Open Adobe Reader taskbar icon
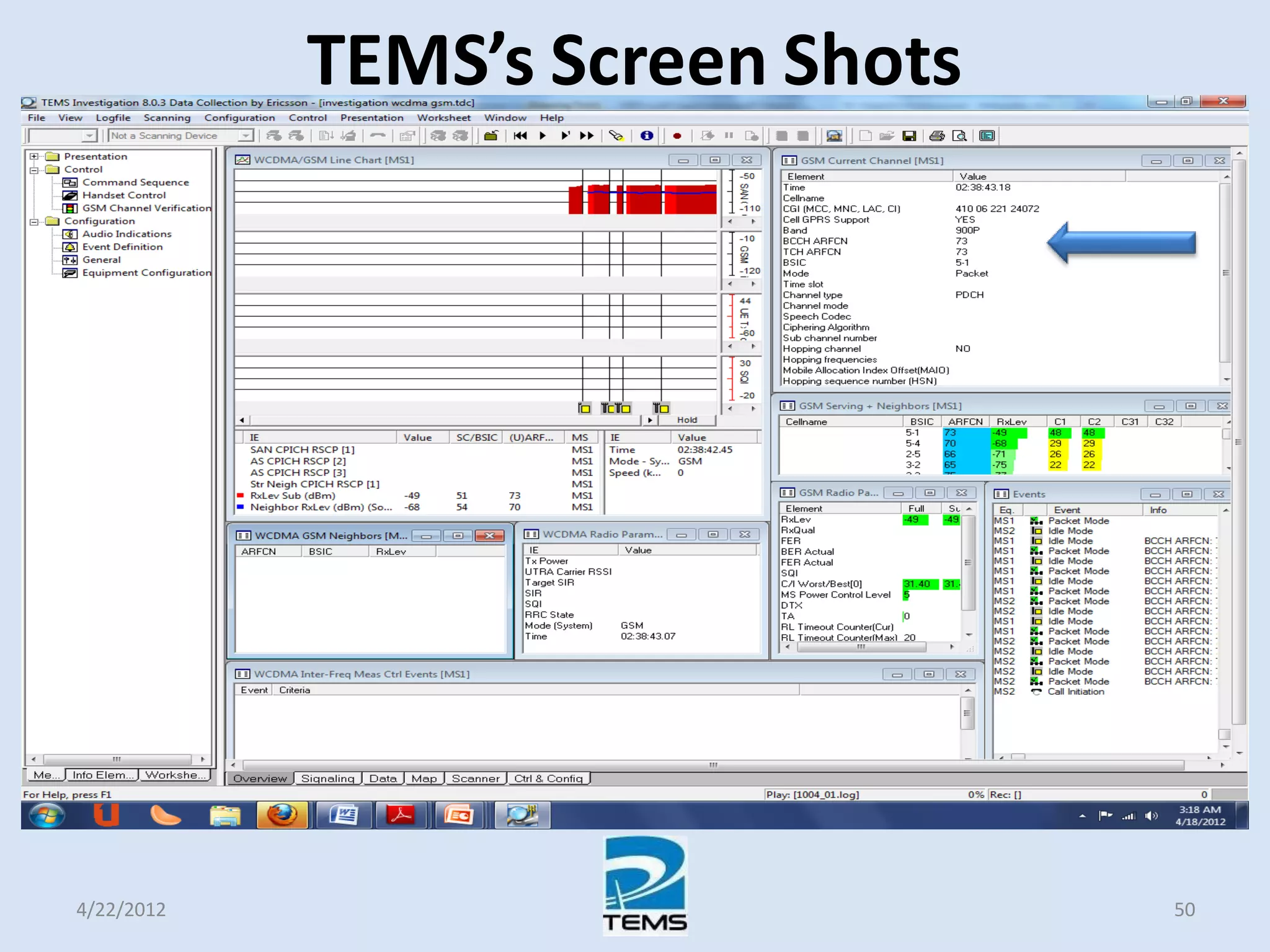The width and height of the screenshot is (1270, 952). [x=401, y=815]
